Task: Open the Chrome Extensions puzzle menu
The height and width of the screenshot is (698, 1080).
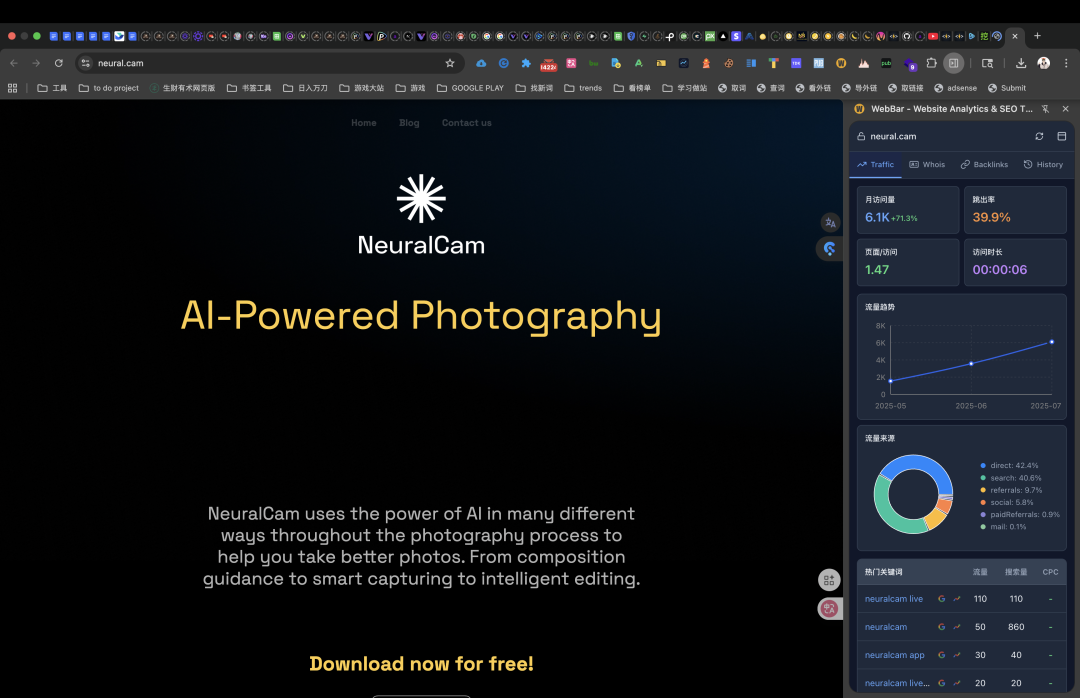Action: (x=931, y=63)
